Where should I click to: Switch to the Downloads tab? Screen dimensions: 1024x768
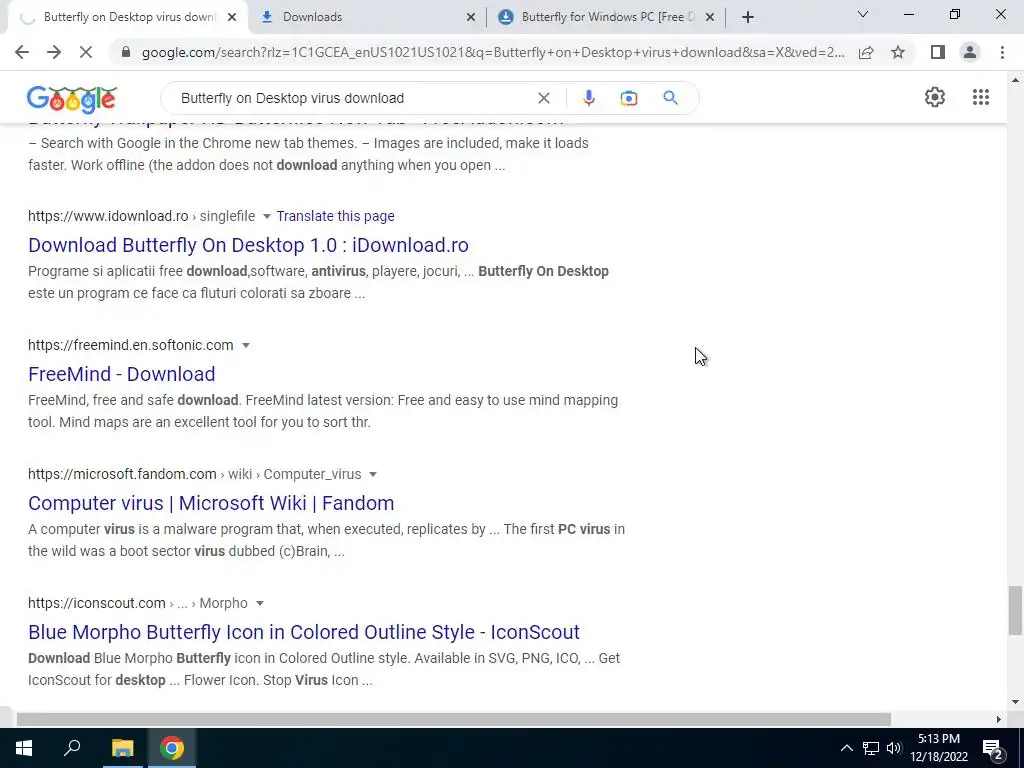[x=368, y=17]
